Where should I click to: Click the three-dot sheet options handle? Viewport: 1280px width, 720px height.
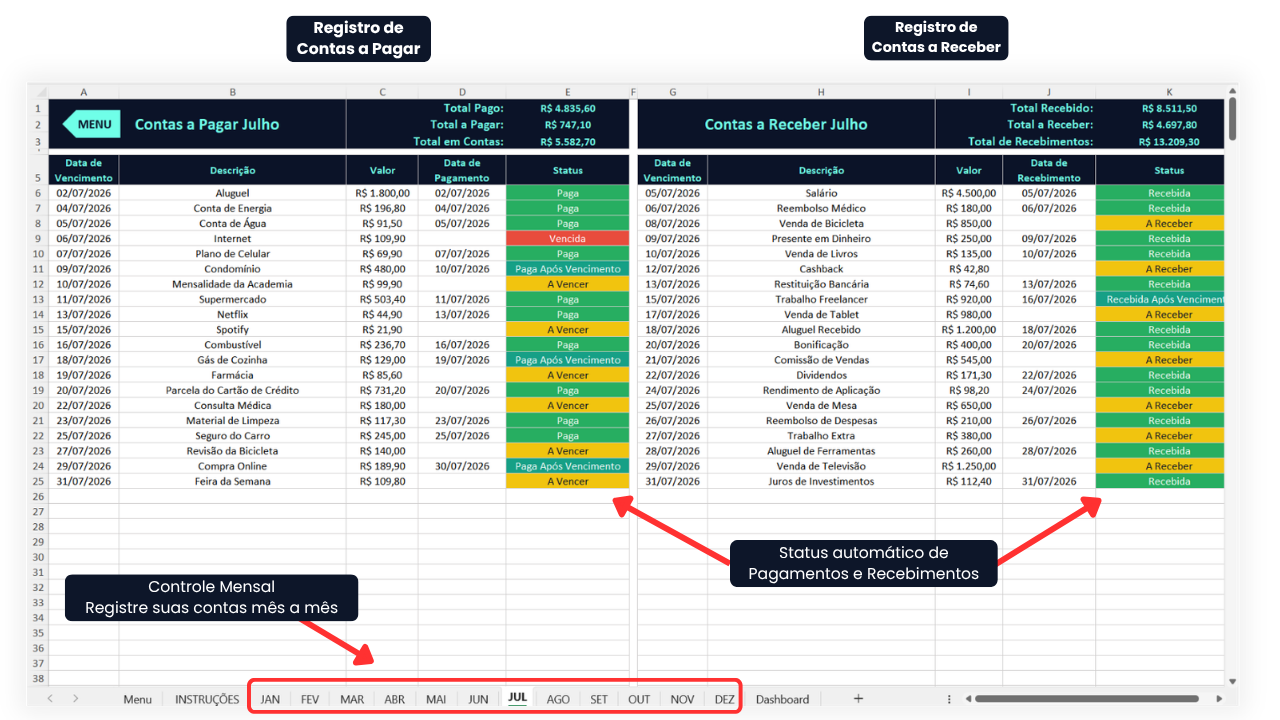949,699
